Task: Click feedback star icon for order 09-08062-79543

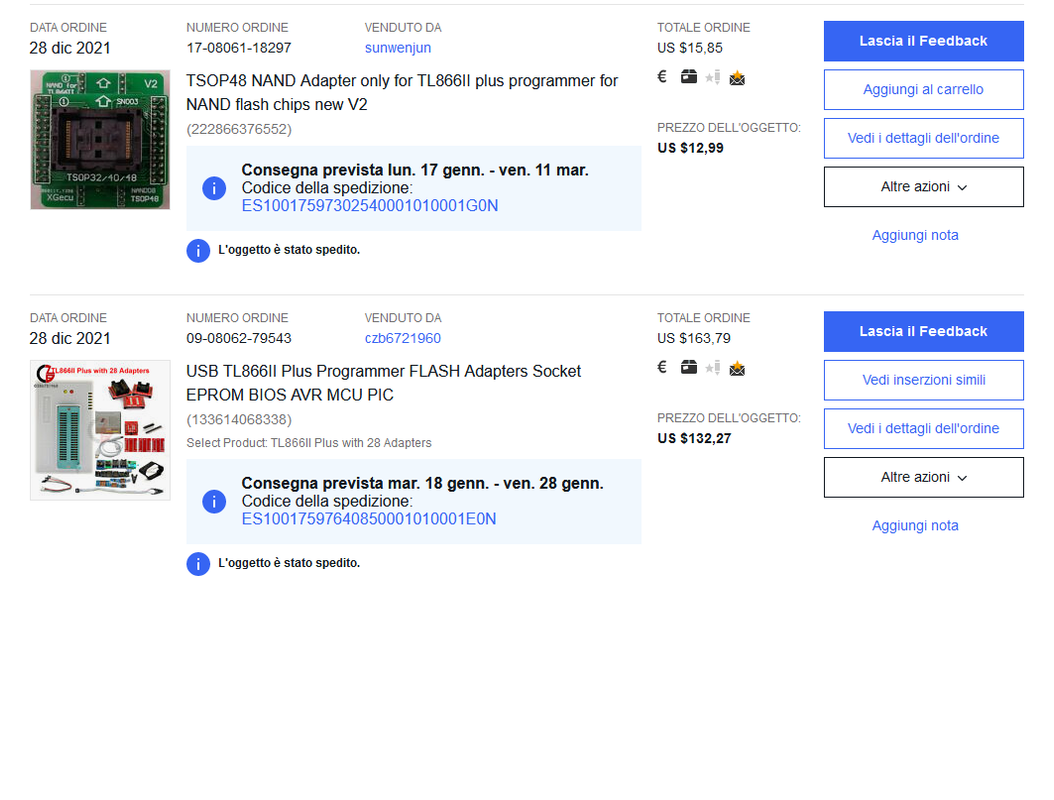Action: click(x=713, y=368)
